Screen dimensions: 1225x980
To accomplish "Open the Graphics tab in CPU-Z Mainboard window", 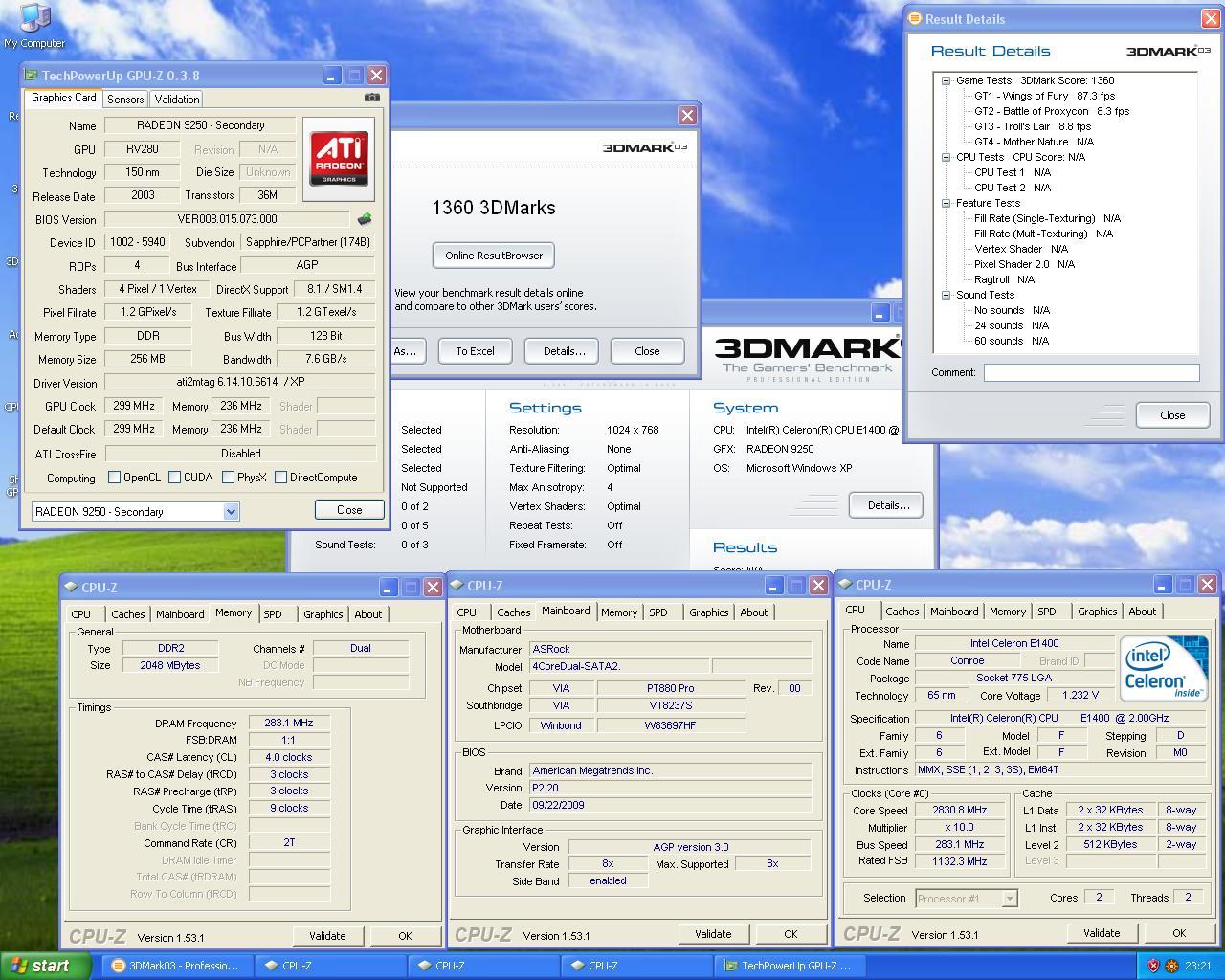I will (709, 612).
